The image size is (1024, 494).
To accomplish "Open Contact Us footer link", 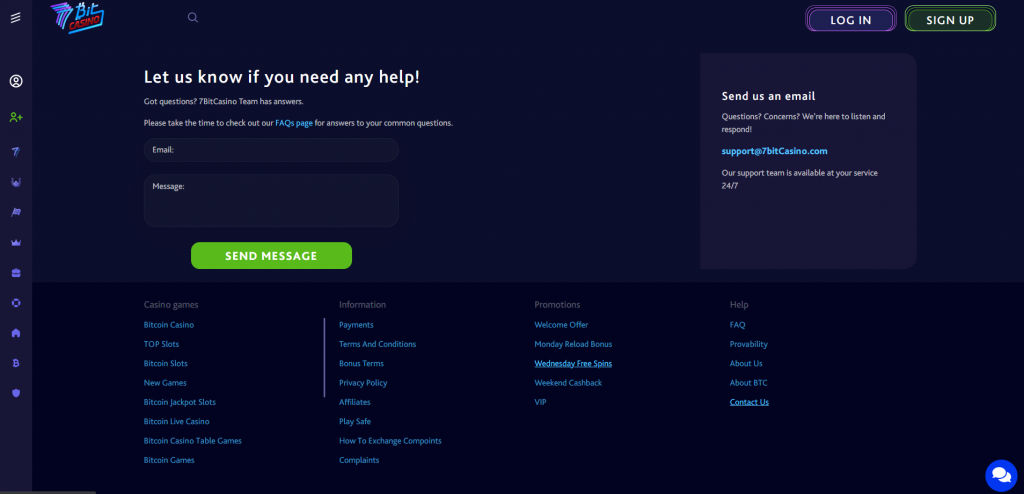I will pyautogui.click(x=749, y=403).
